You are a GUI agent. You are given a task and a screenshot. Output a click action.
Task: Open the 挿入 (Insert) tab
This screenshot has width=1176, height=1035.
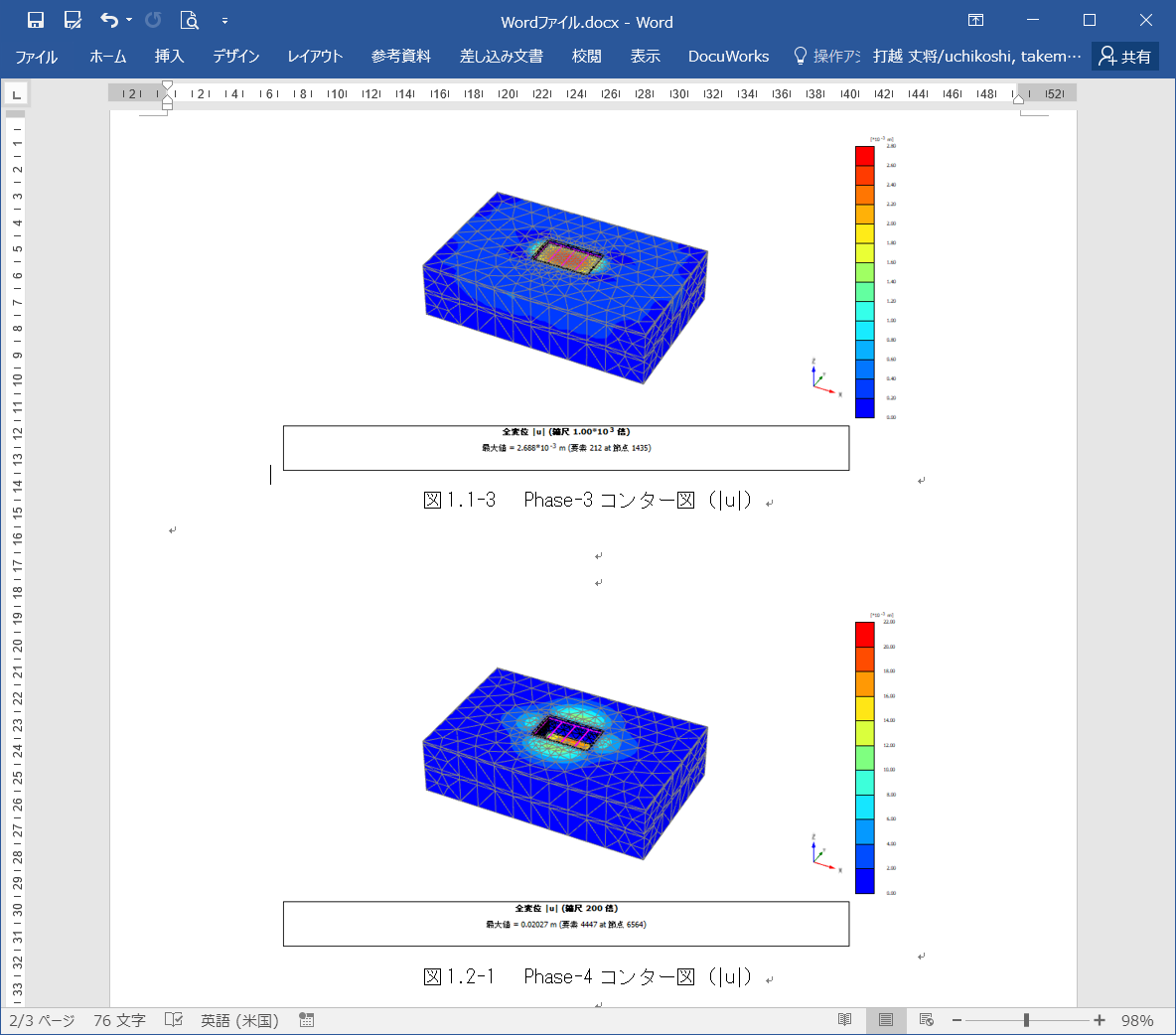point(170,57)
